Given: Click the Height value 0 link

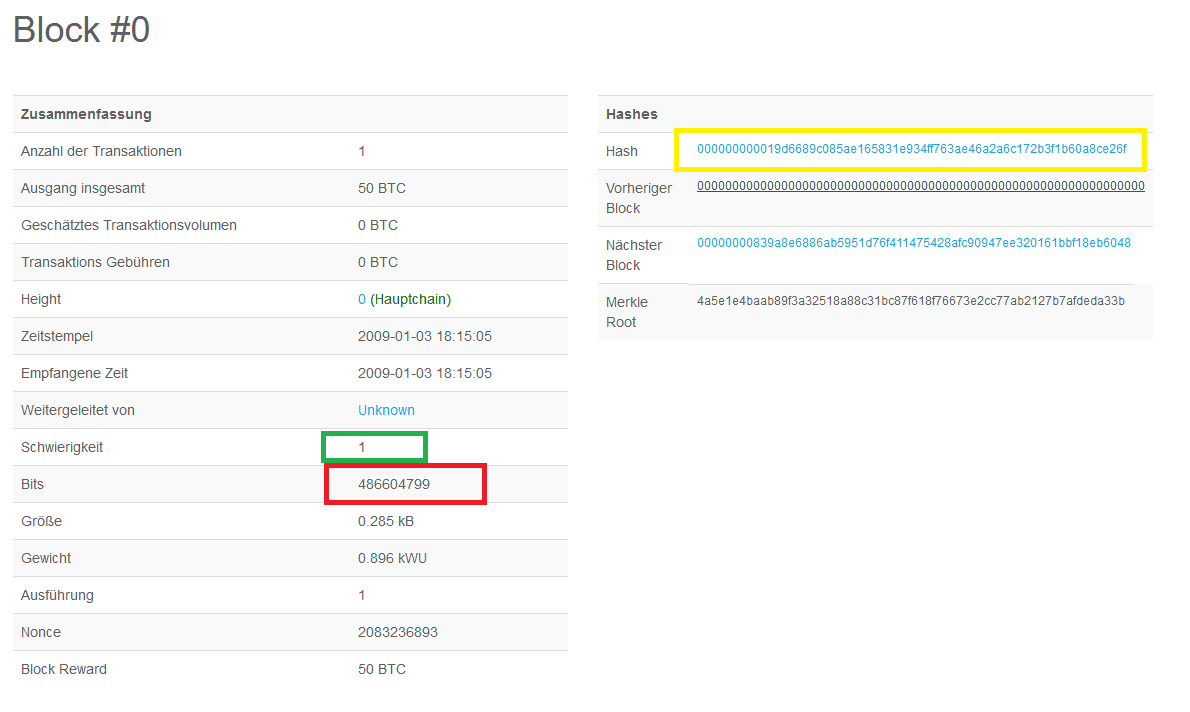Looking at the screenshot, I should pos(362,299).
